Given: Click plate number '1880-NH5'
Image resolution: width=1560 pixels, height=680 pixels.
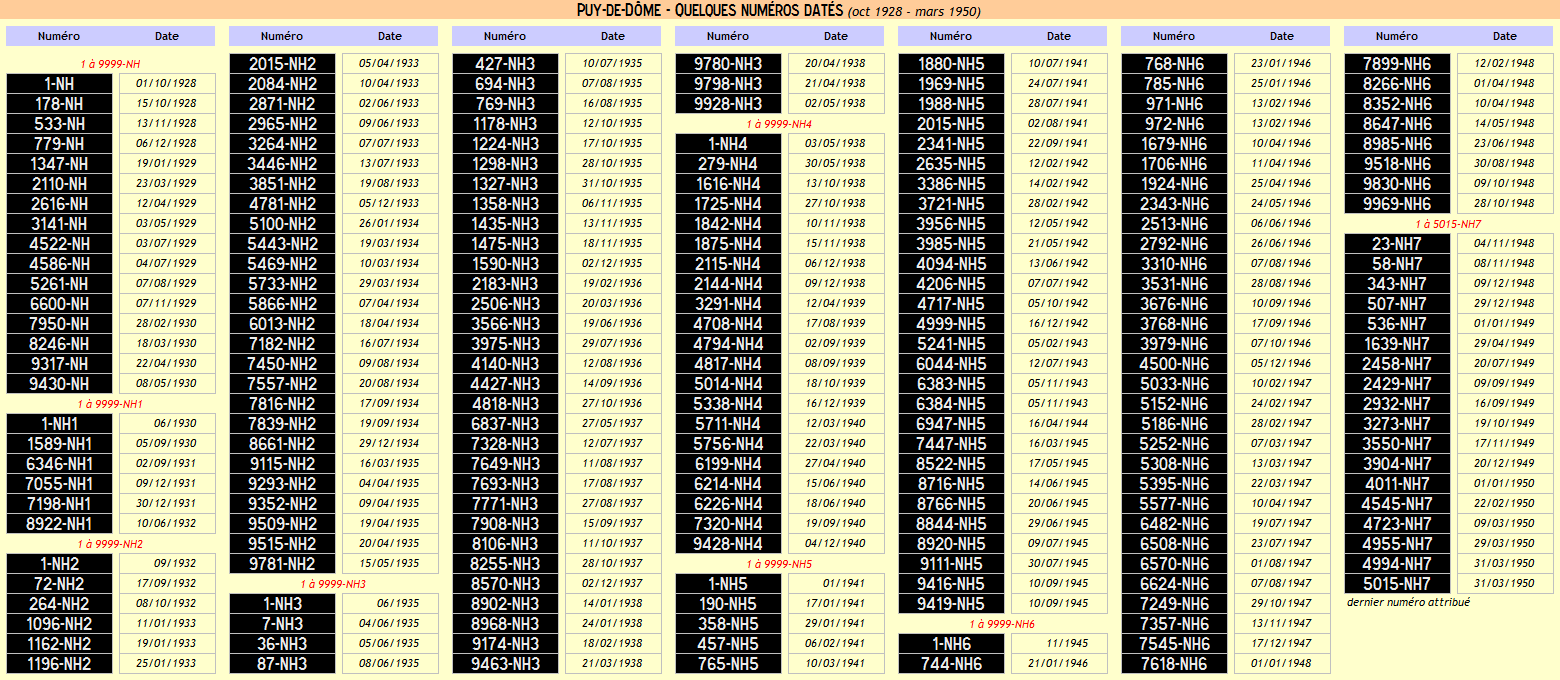Looking at the screenshot, I should 951,64.
